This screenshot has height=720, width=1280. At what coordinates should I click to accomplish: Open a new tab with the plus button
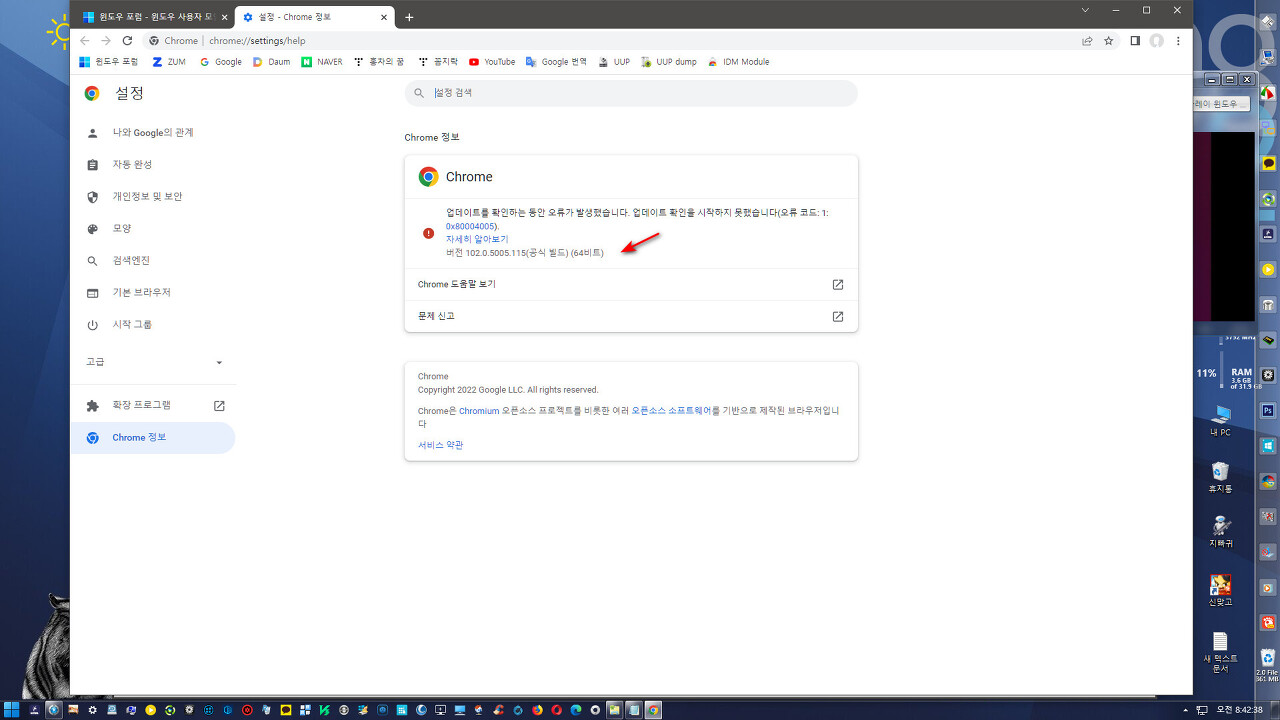(409, 17)
